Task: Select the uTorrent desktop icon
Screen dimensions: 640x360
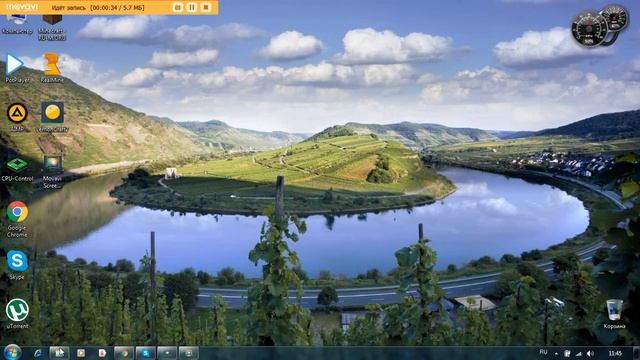Action: coord(17,313)
